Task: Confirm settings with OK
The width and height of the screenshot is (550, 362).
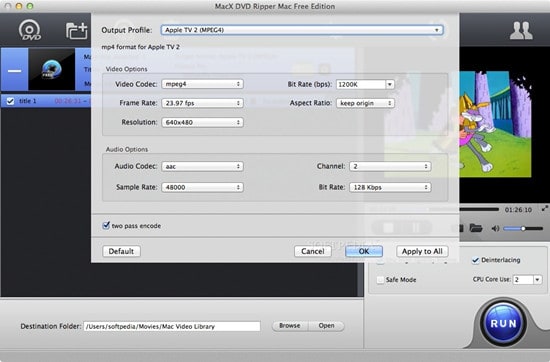Action: point(364,251)
